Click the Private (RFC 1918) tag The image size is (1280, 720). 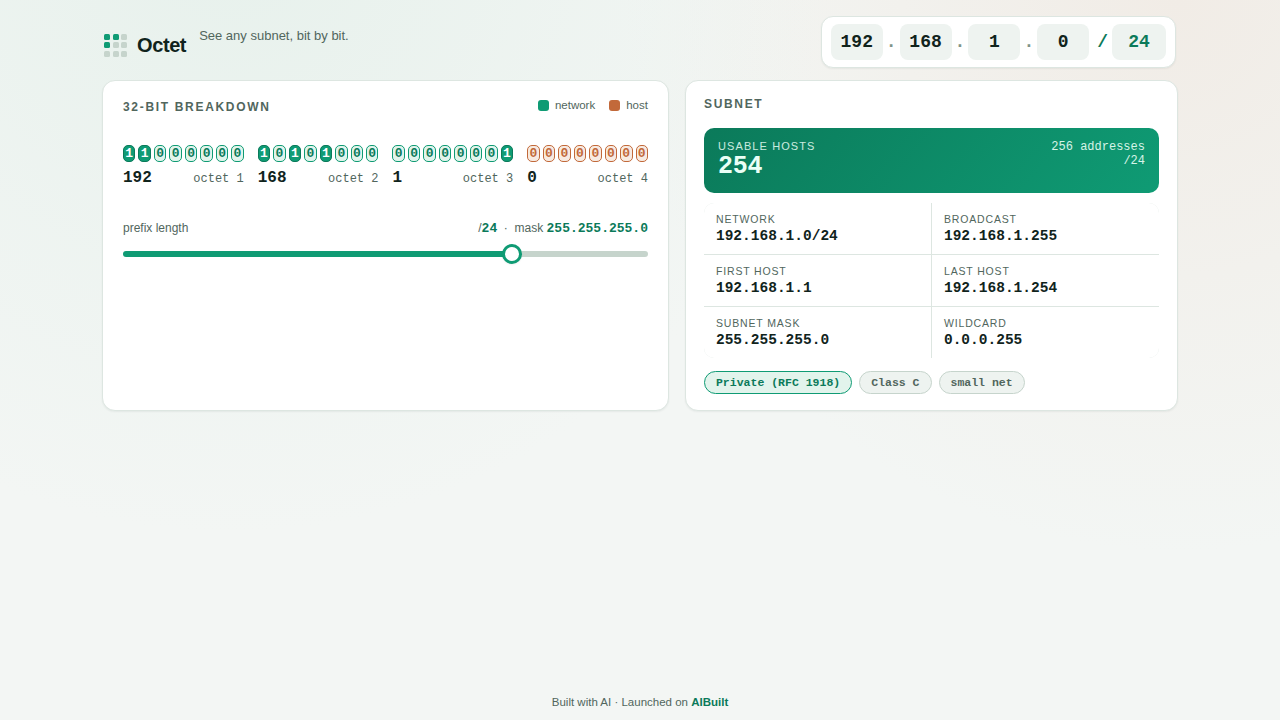coord(778,383)
